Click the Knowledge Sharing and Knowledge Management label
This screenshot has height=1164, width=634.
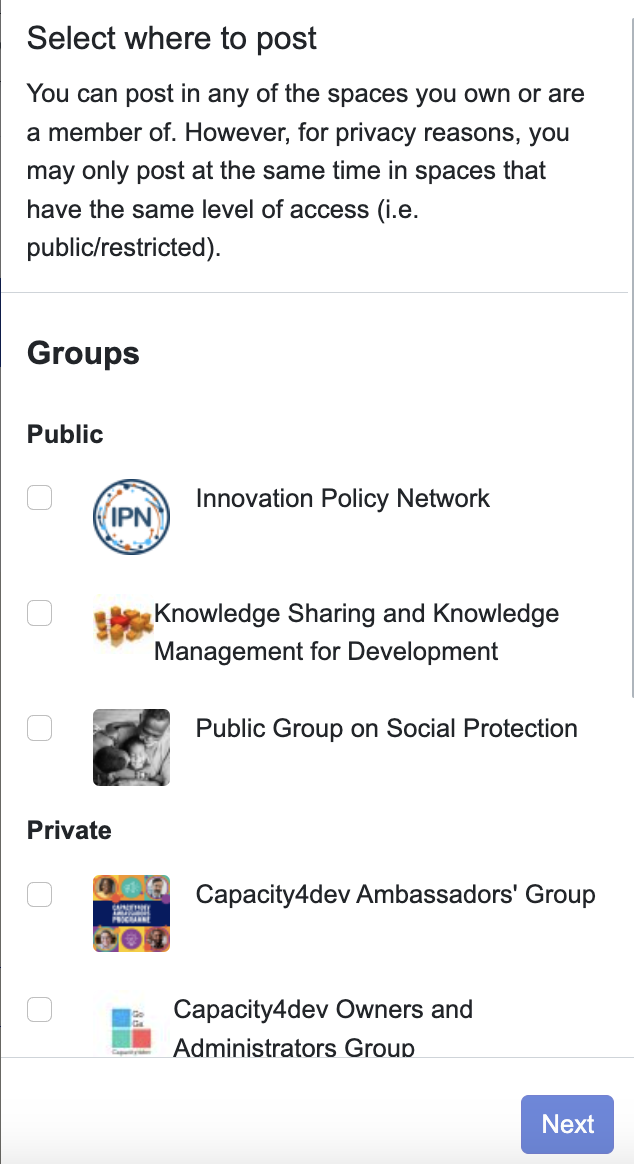356,632
